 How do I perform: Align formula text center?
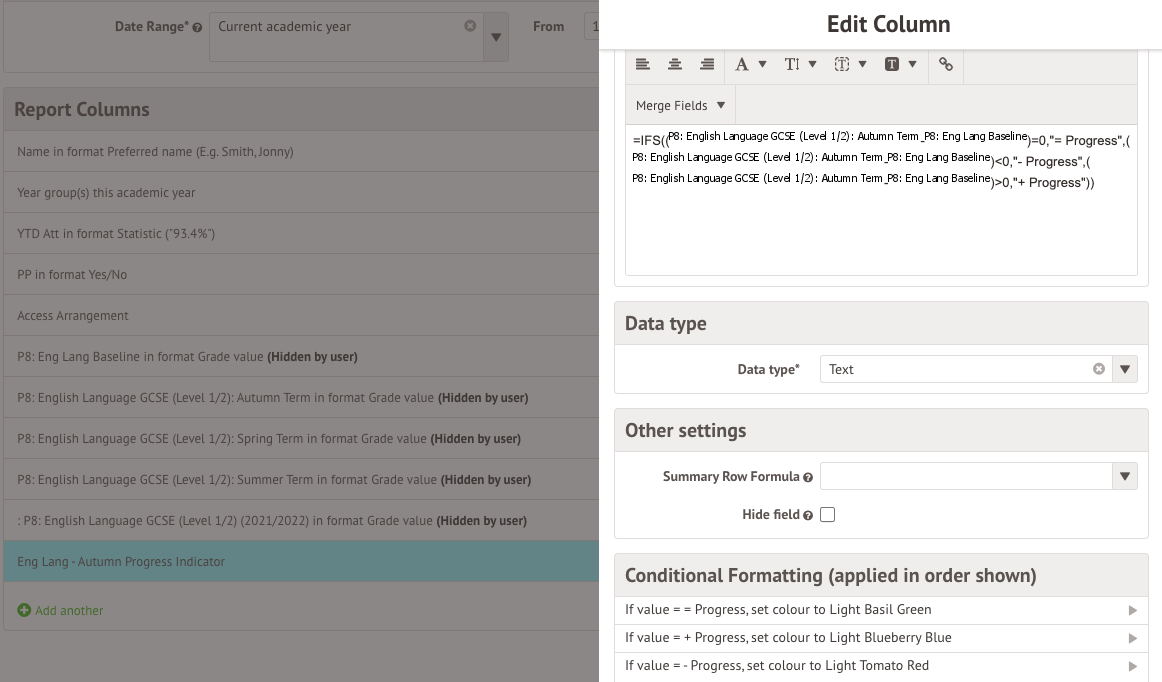tap(675, 63)
